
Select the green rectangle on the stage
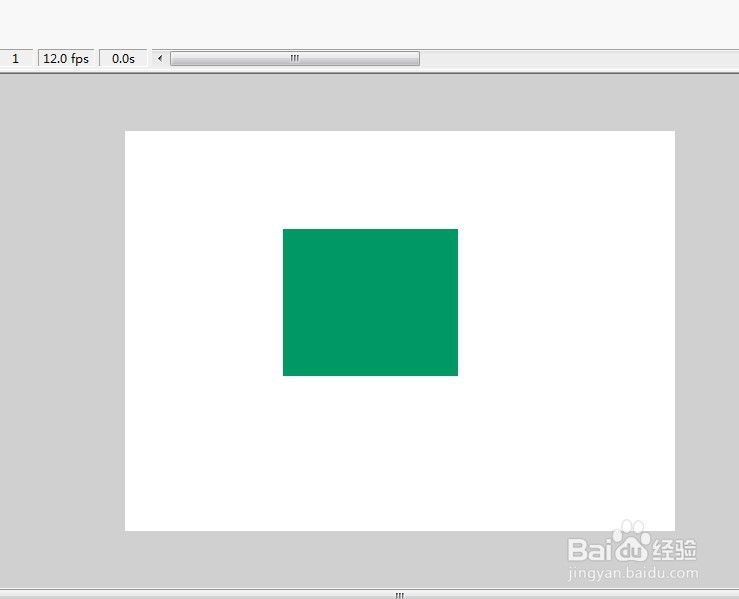pyautogui.click(x=370, y=302)
